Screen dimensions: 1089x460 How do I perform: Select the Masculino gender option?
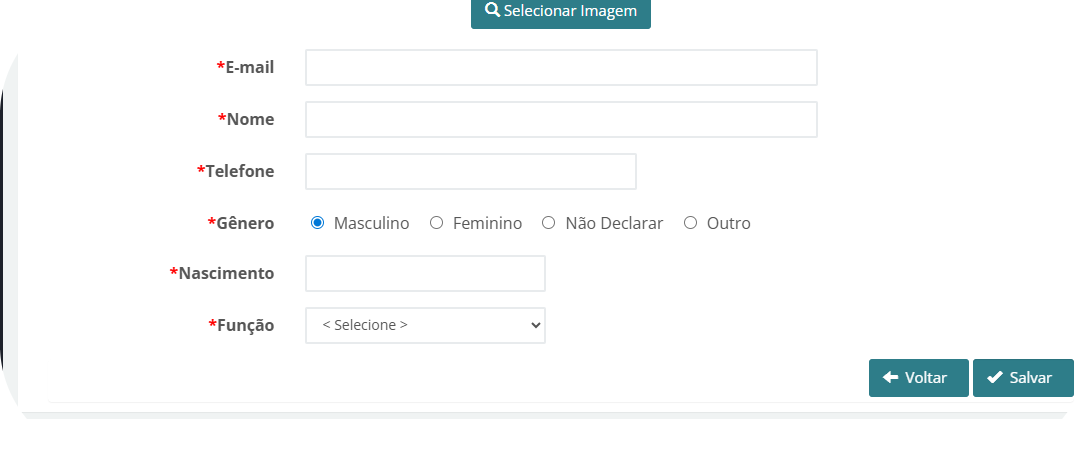point(318,223)
